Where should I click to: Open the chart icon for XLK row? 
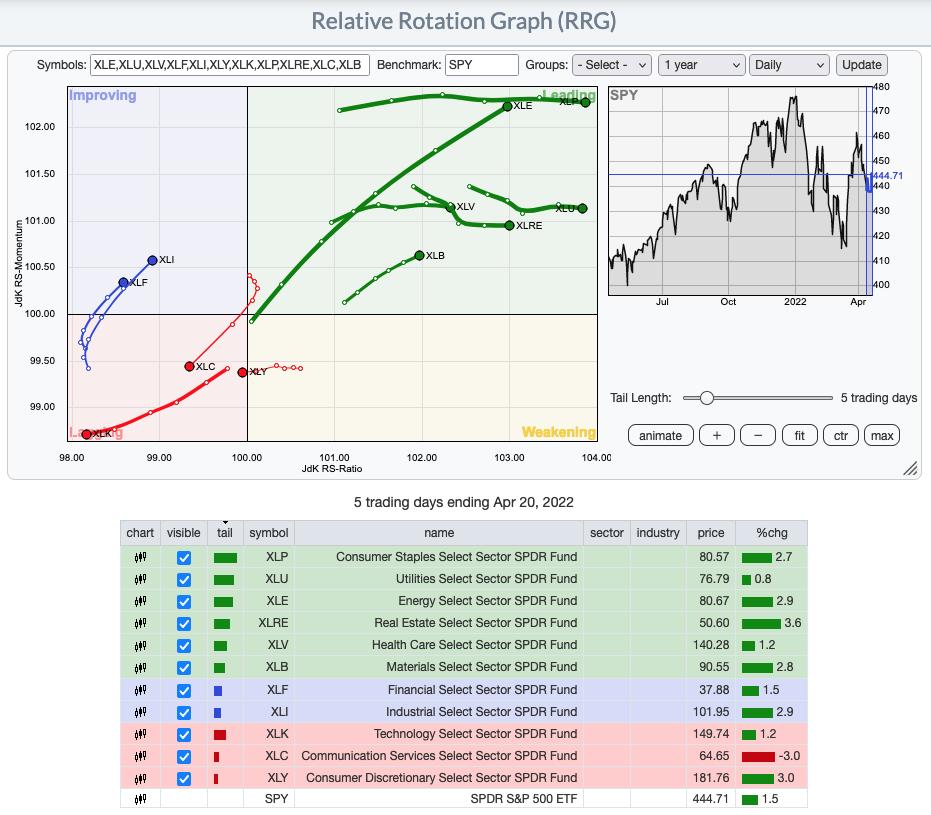click(x=140, y=734)
